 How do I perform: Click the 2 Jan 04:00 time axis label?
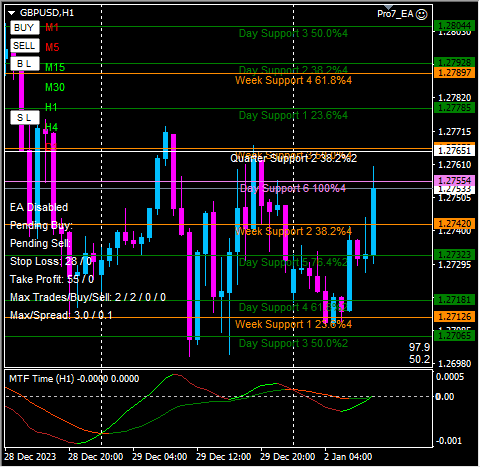348,457
